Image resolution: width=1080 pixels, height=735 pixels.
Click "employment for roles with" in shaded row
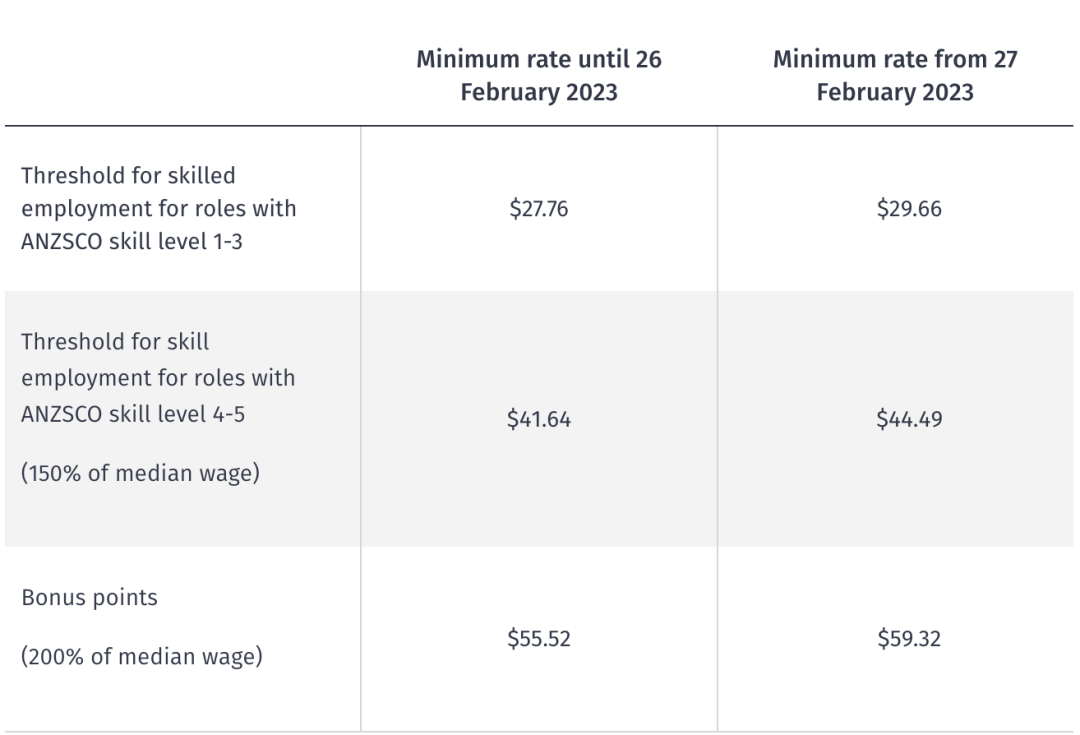158,378
